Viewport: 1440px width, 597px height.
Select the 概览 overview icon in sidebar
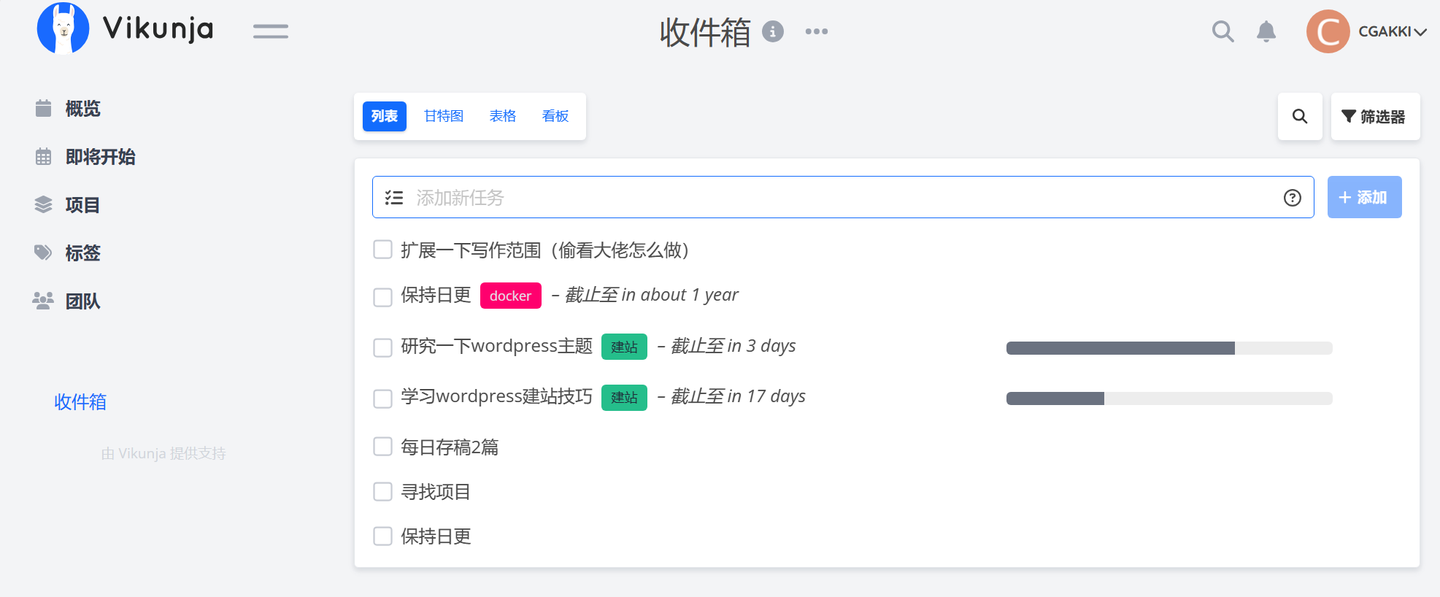[43, 108]
